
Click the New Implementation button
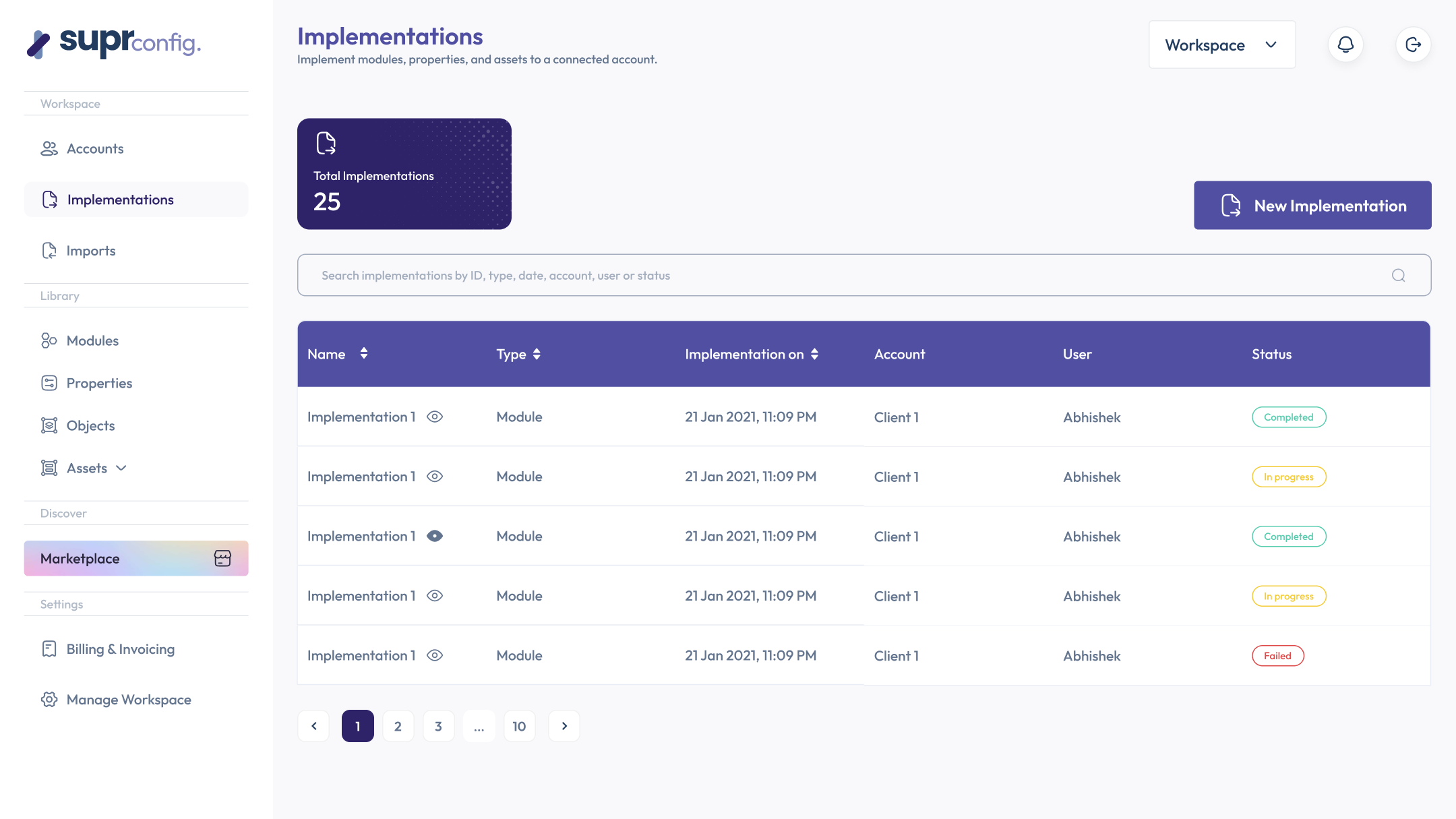[1312, 205]
